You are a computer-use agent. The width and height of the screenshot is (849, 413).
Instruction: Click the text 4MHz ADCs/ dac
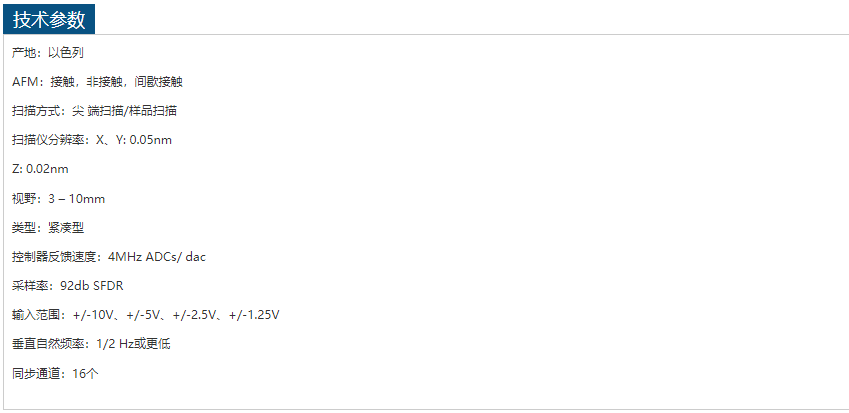157,258
